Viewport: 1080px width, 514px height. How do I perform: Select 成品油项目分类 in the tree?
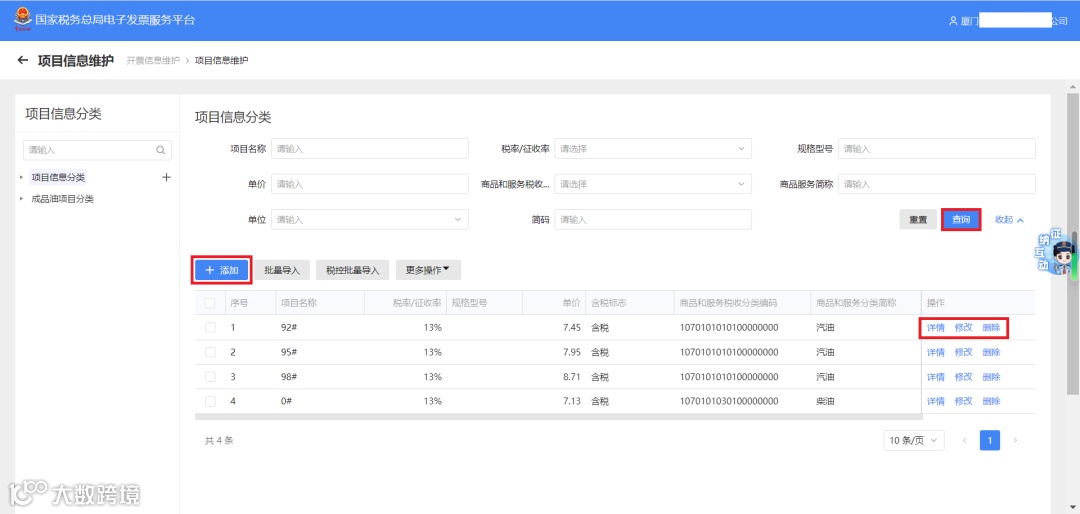click(63, 199)
